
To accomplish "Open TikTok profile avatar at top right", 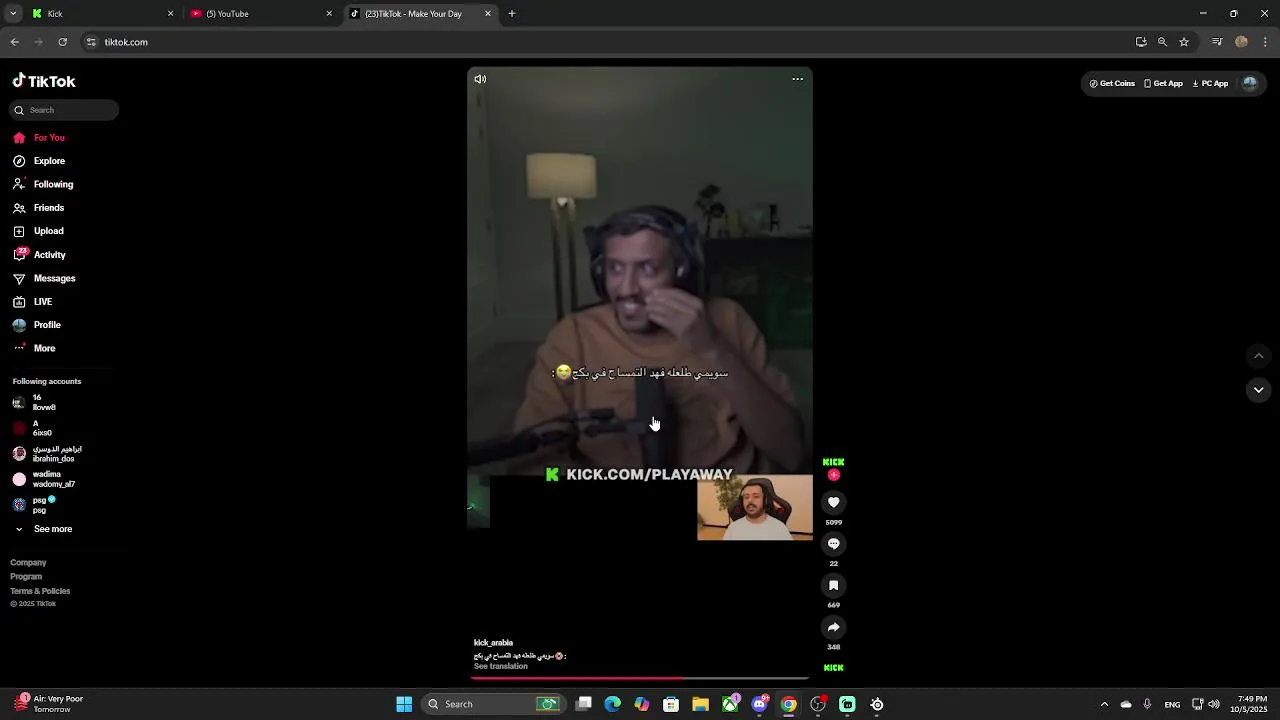I will [x=1250, y=84].
